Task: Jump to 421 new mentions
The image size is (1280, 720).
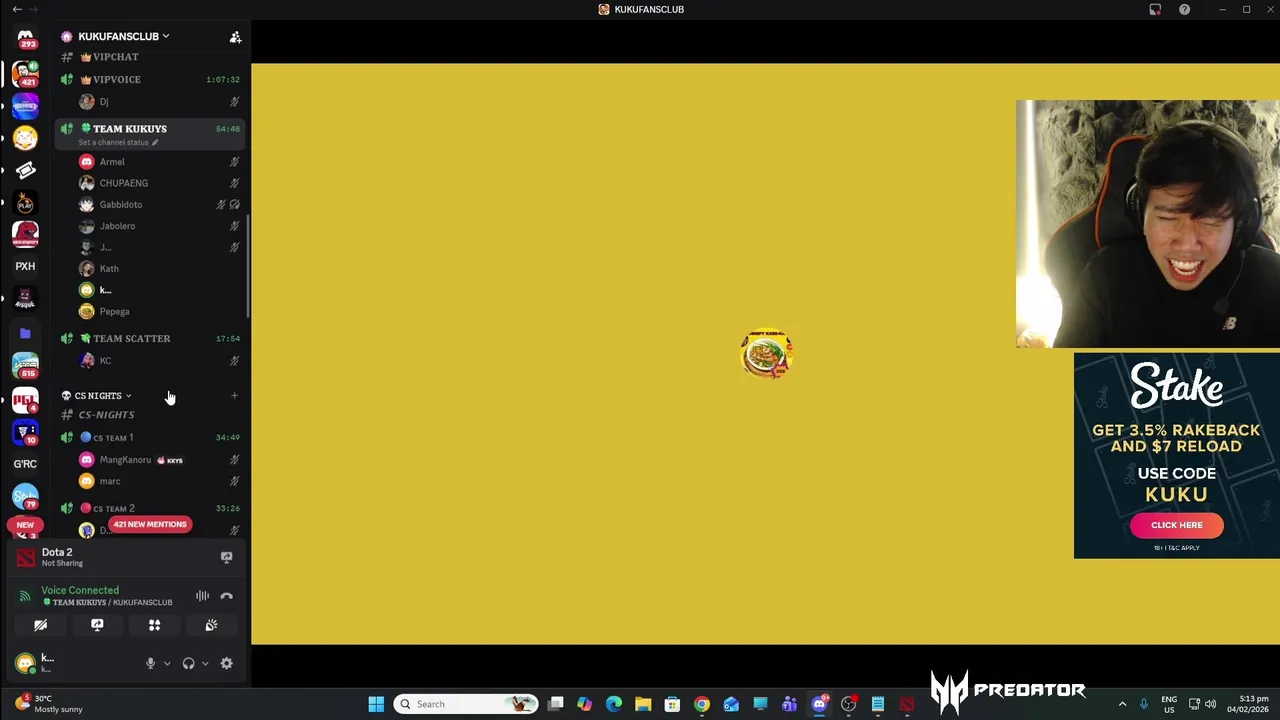Action: point(149,524)
